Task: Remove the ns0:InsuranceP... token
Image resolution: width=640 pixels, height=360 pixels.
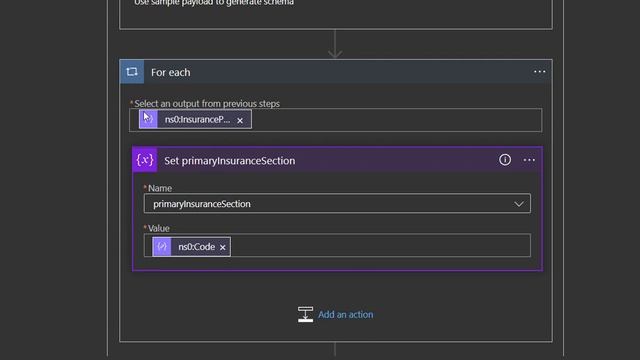Action: pos(240,120)
